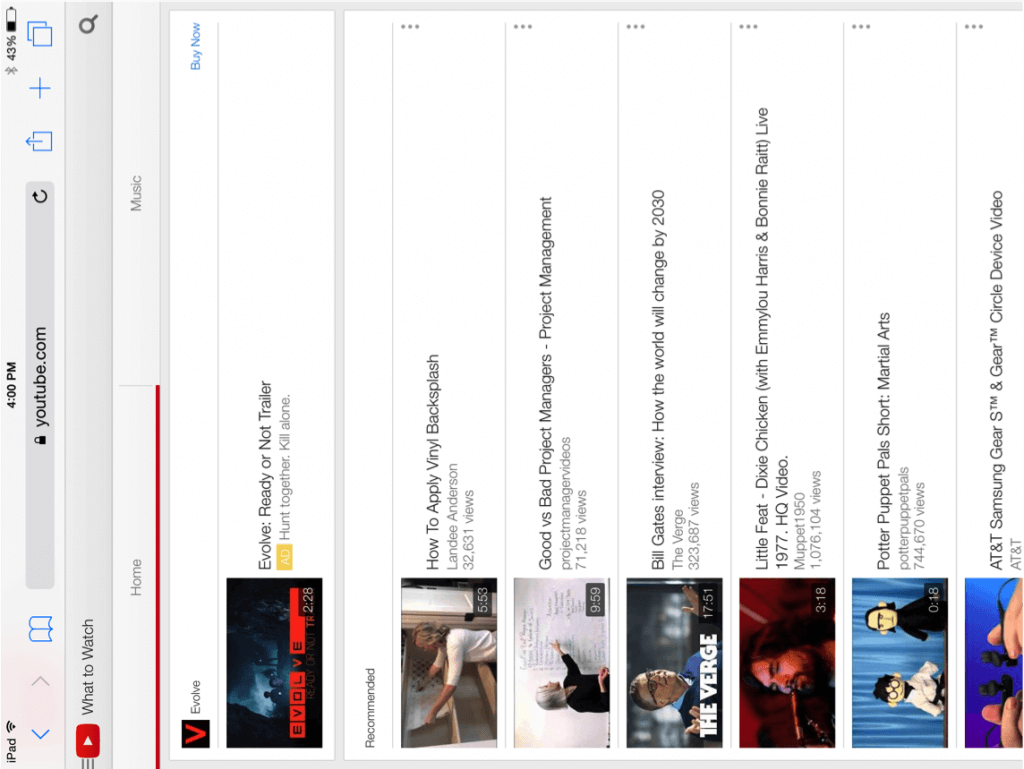Tap the youtube.com address bar

click(x=40, y=385)
